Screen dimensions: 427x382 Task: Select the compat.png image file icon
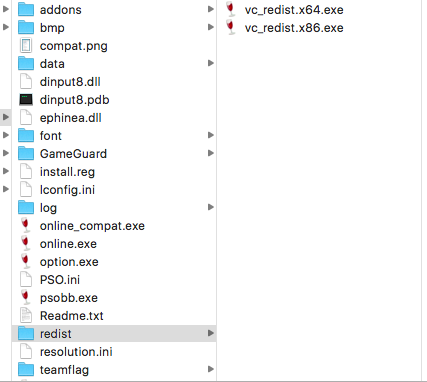tap(26, 46)
